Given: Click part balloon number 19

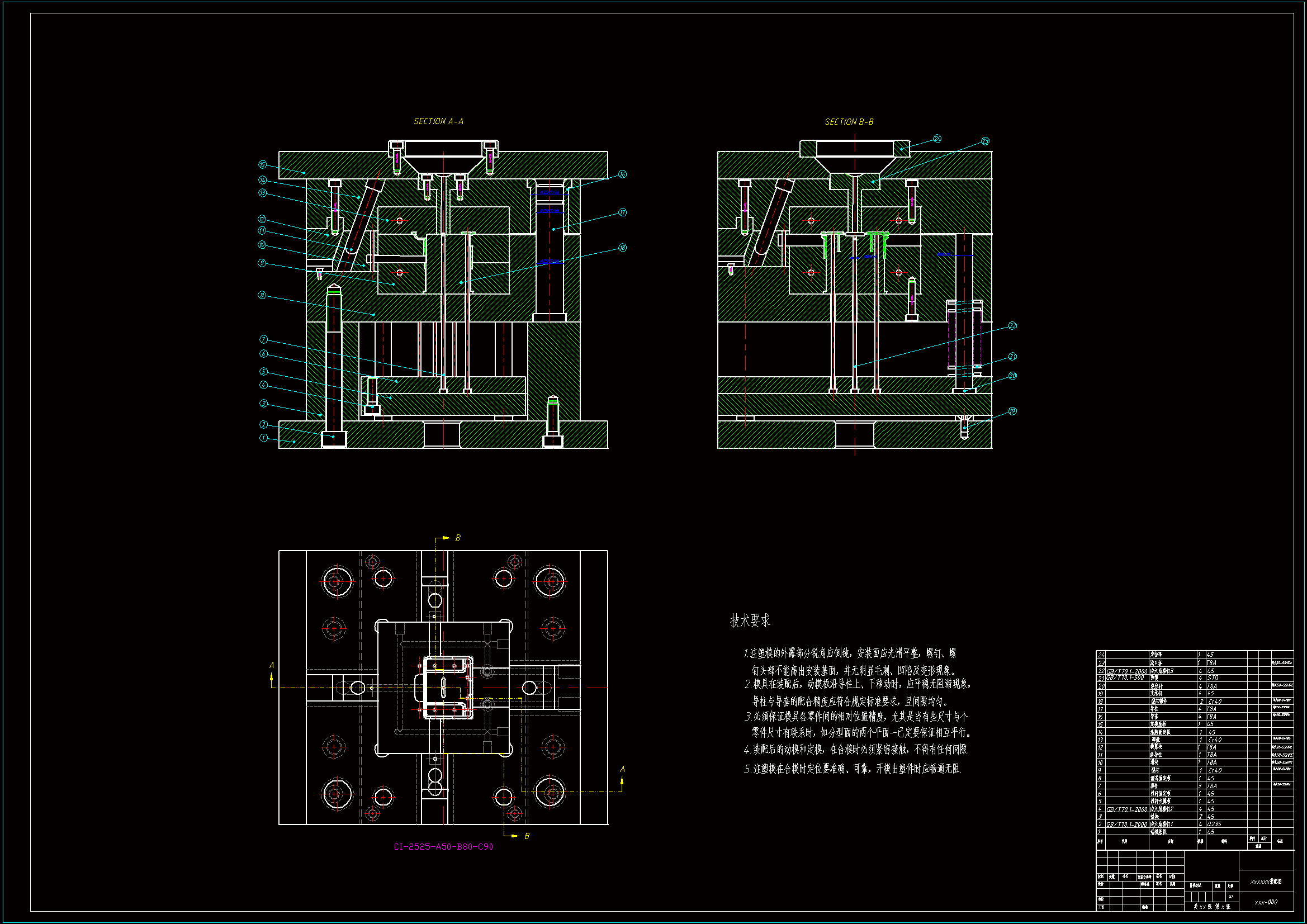Looking at the screenshot, I should click(x=1012, y=411).
